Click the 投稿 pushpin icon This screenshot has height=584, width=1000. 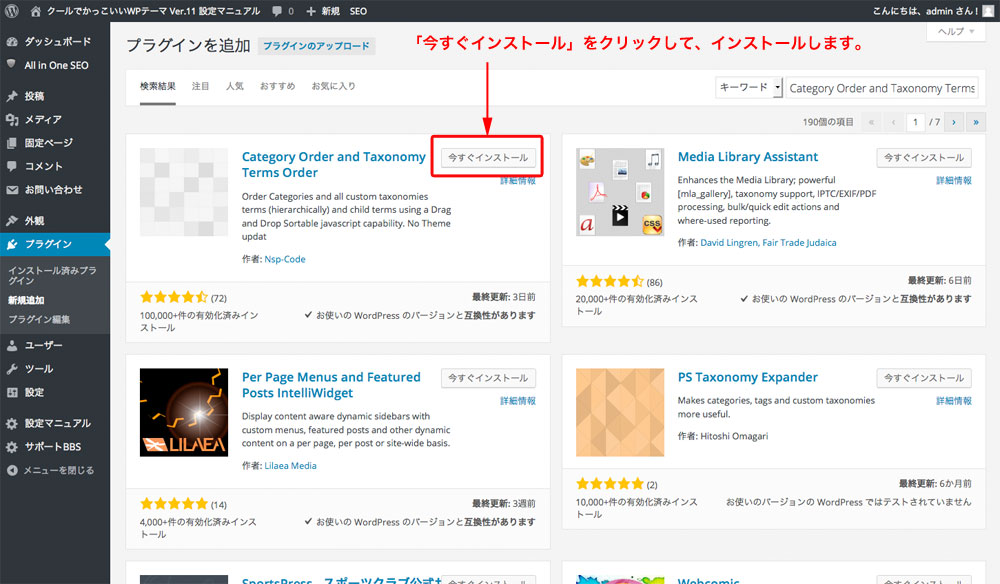(11, 96)
